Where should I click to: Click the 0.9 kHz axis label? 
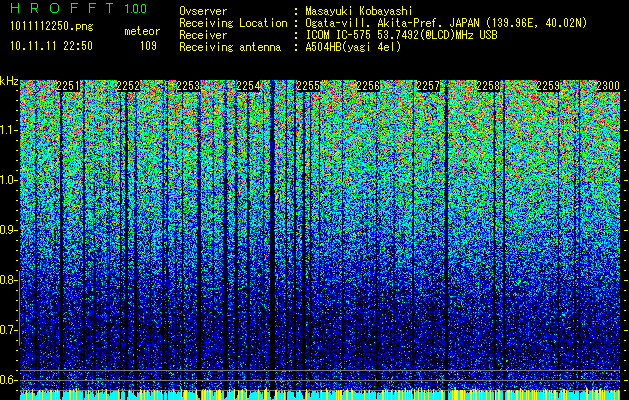click(x=8, y=230)
